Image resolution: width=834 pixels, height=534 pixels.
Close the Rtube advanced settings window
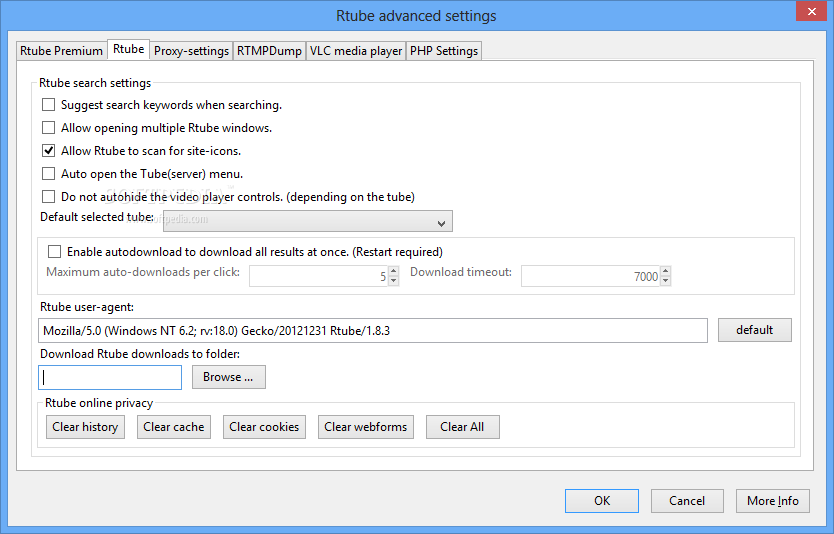(811, 11)
